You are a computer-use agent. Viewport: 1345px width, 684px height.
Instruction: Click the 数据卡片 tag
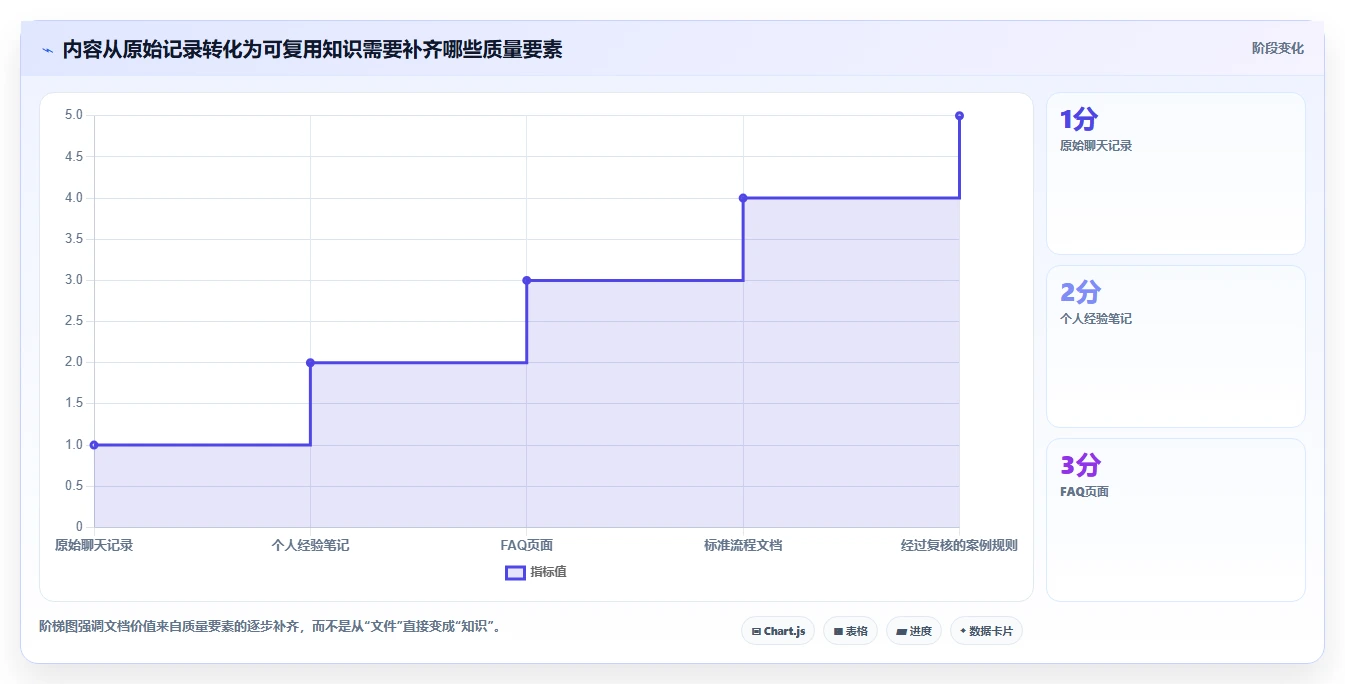[986, 631]
